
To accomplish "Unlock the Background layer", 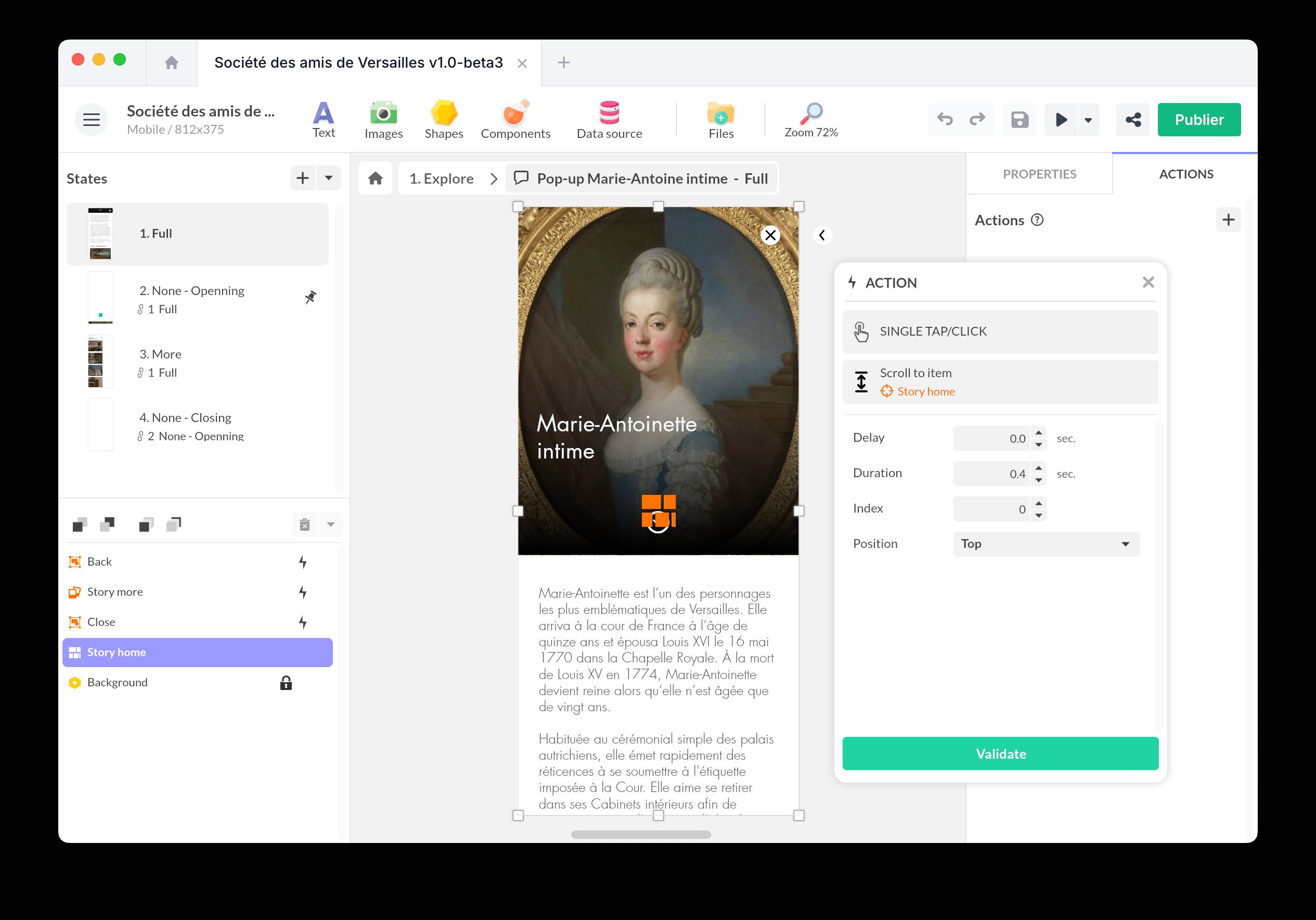I will [285, 683].
